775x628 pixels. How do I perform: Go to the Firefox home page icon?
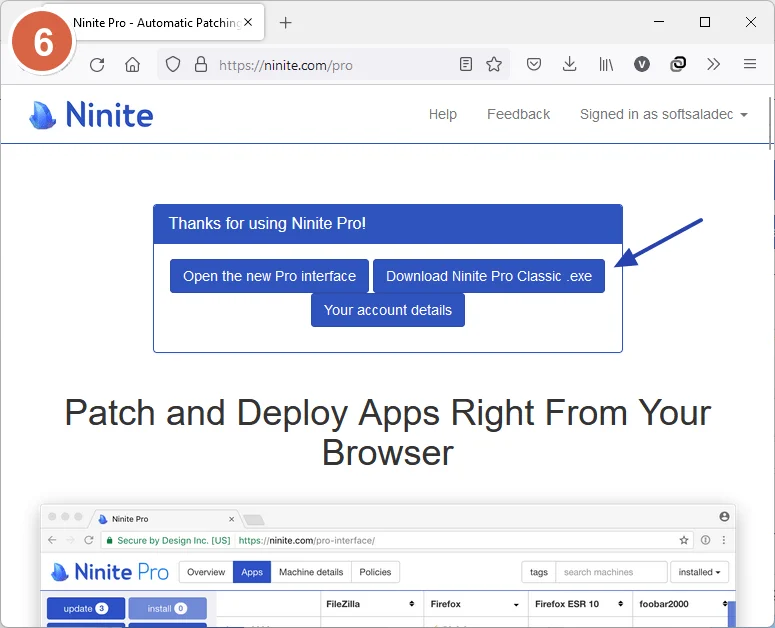[x=132, y=65]
